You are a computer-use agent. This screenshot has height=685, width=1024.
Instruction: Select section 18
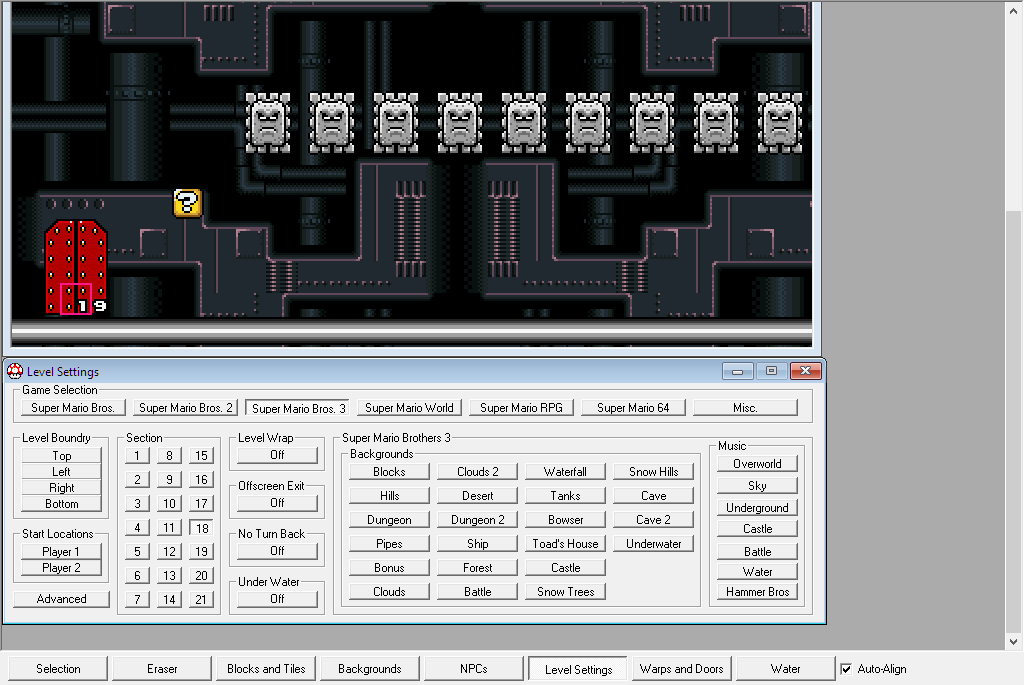[202, 528]
